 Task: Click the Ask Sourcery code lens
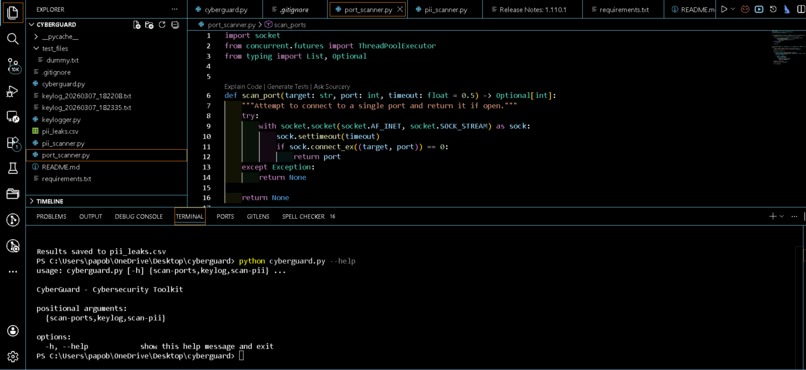pyautogui.click(x=332, y=87)
